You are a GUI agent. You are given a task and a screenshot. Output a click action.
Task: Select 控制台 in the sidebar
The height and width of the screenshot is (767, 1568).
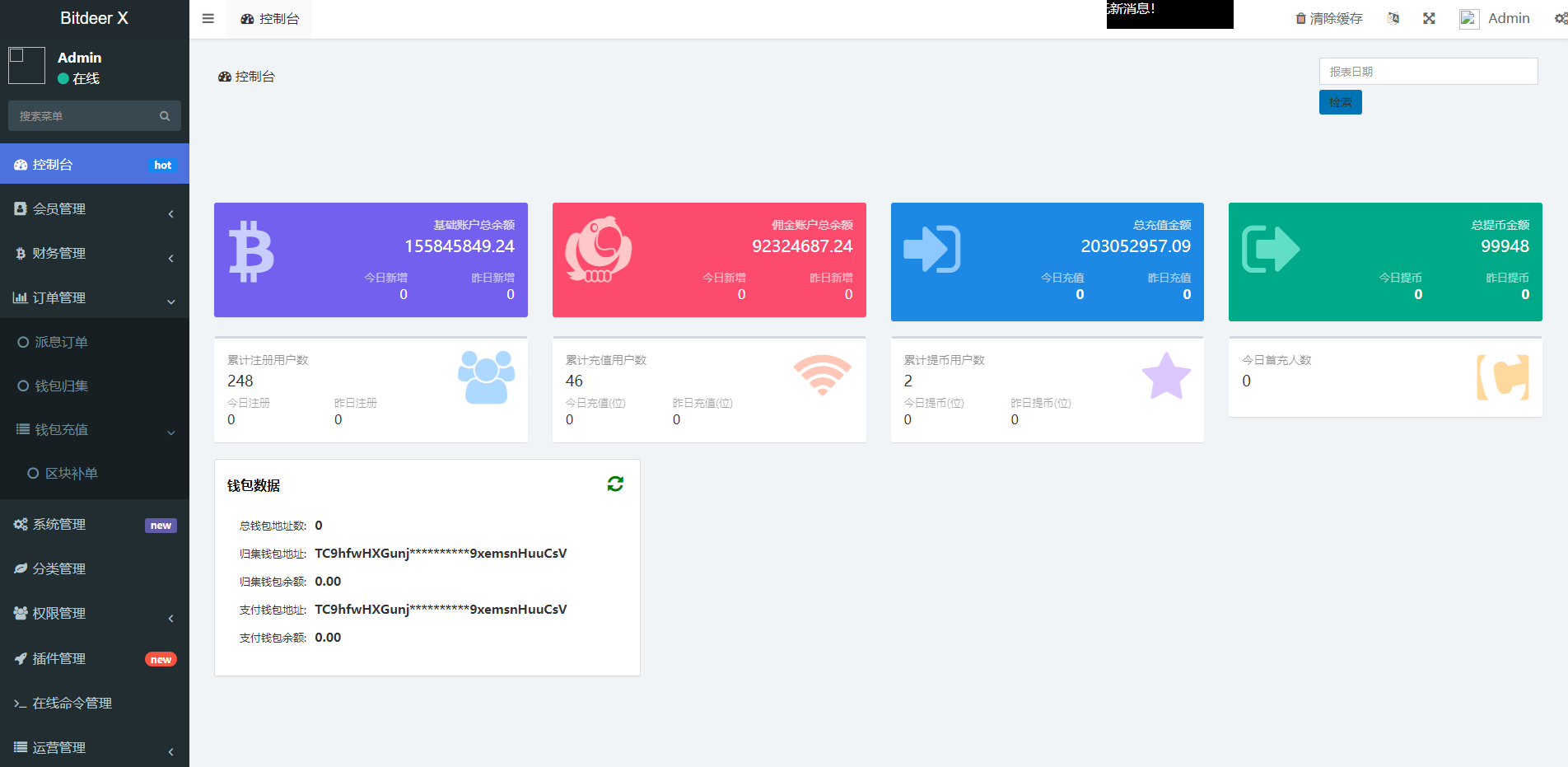coord(95,164)
